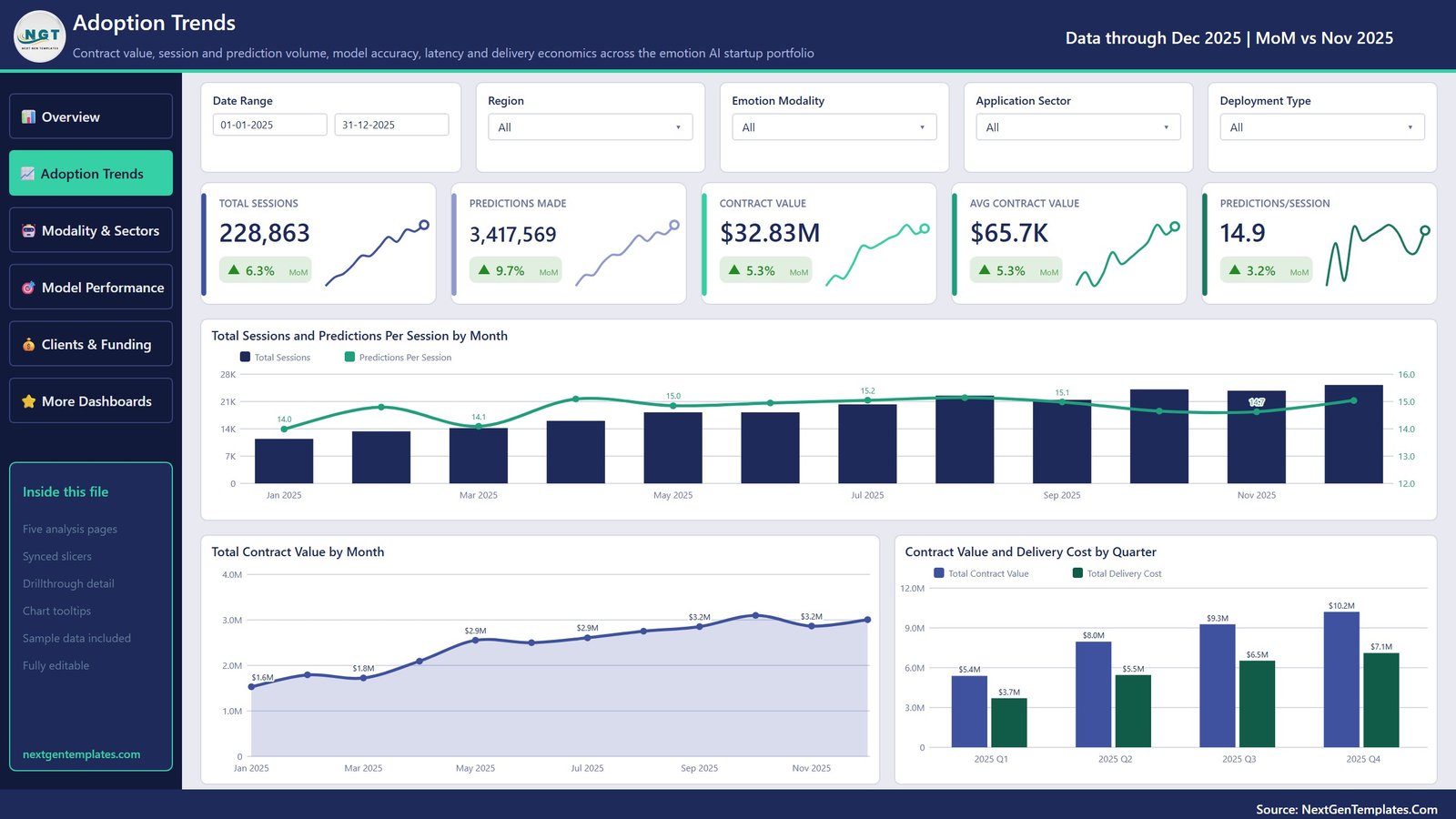Viewport: 1456px width, 819px height.
Task: Click the Avg Contract Value up-arrow indicator
Action: click(985, 270)
